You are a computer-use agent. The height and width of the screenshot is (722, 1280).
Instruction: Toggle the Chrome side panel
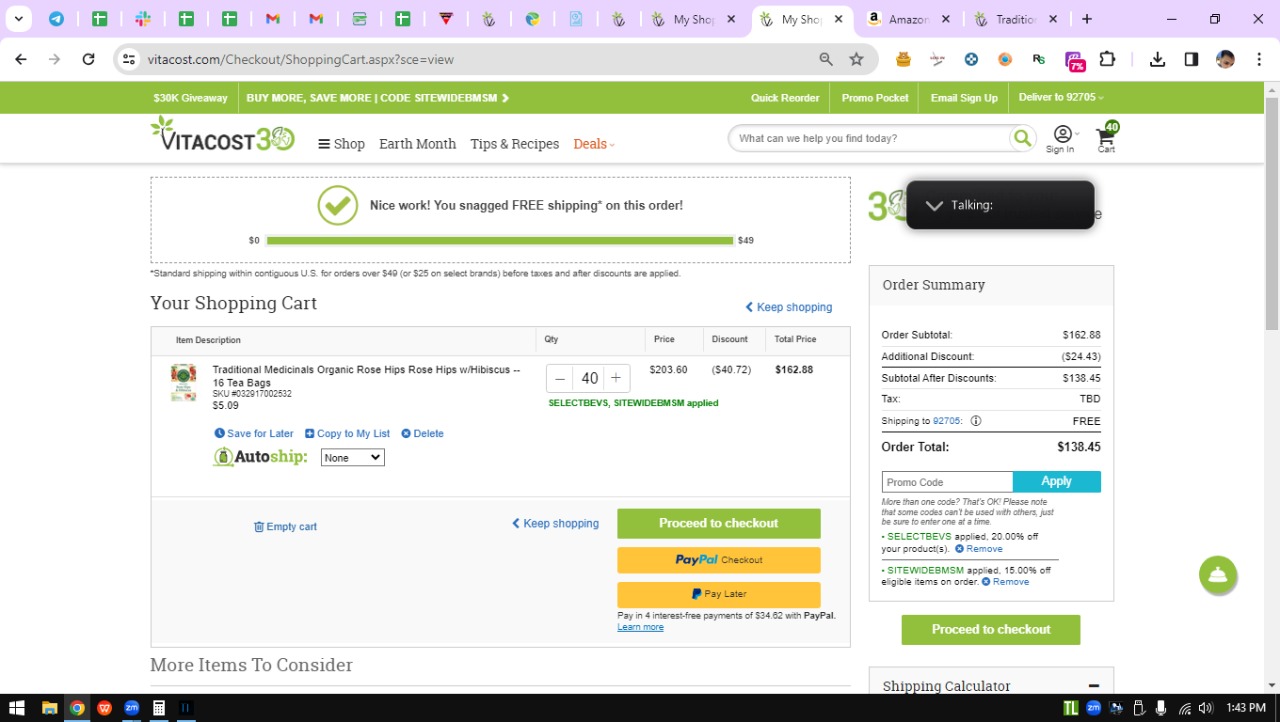(1191, 59)
